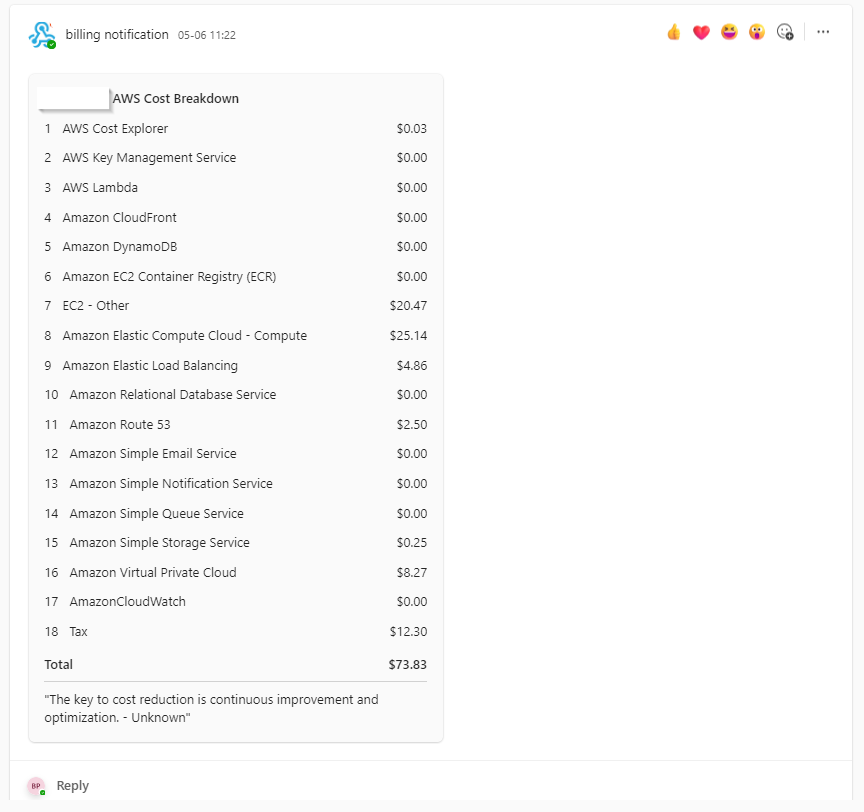
Task: Click the $20.47 EC2 Other amount
Action: click(408, 306)
